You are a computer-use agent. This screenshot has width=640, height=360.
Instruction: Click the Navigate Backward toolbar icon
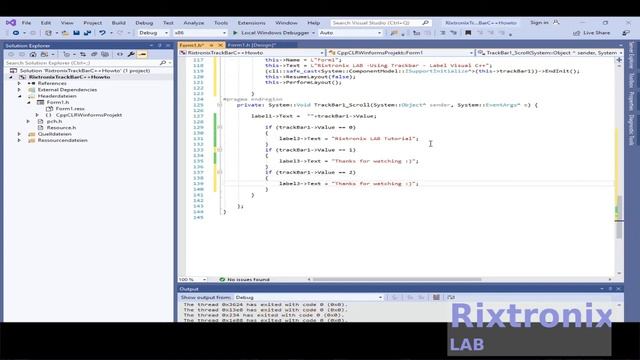(x=16, y=33)
